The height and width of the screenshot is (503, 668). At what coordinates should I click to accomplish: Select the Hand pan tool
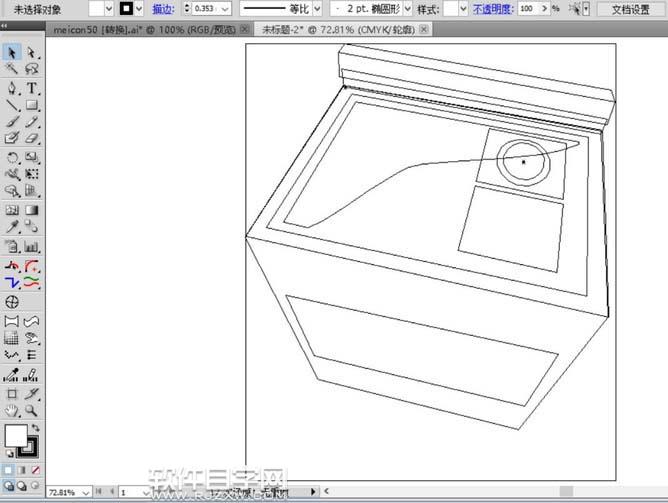point(12,411)
